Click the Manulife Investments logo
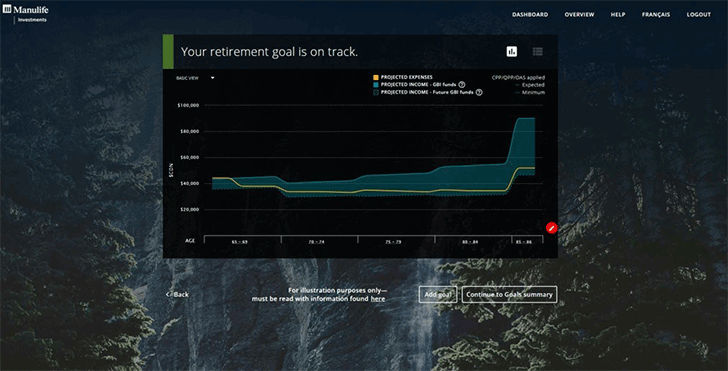Viewport: 728px width, 371px height. (x=26, y=13)
